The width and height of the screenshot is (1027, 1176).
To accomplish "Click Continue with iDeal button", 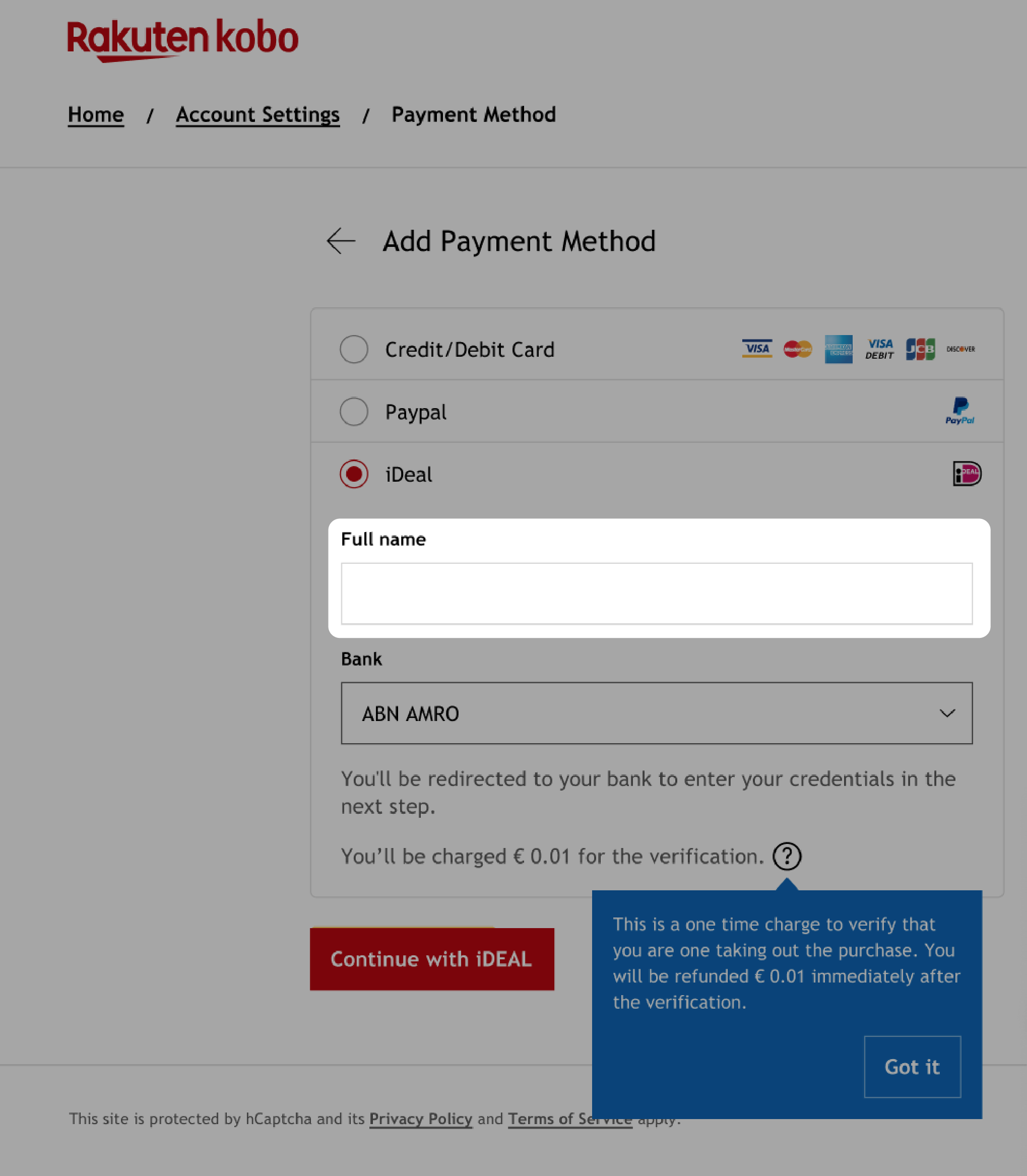I will pyautogui.click(x=432, y=958).
